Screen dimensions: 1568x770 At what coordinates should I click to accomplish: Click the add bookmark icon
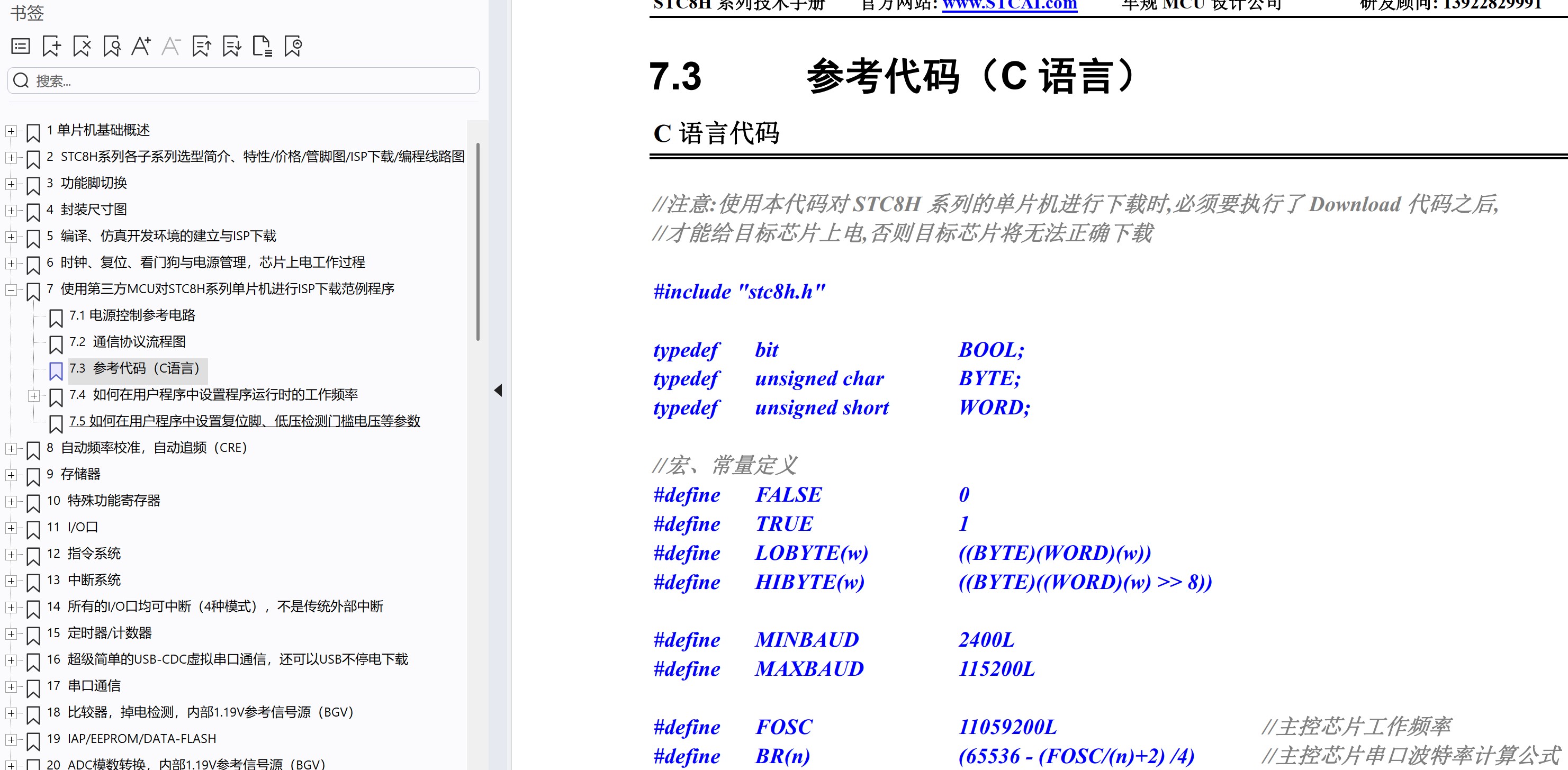click(51, 46)
